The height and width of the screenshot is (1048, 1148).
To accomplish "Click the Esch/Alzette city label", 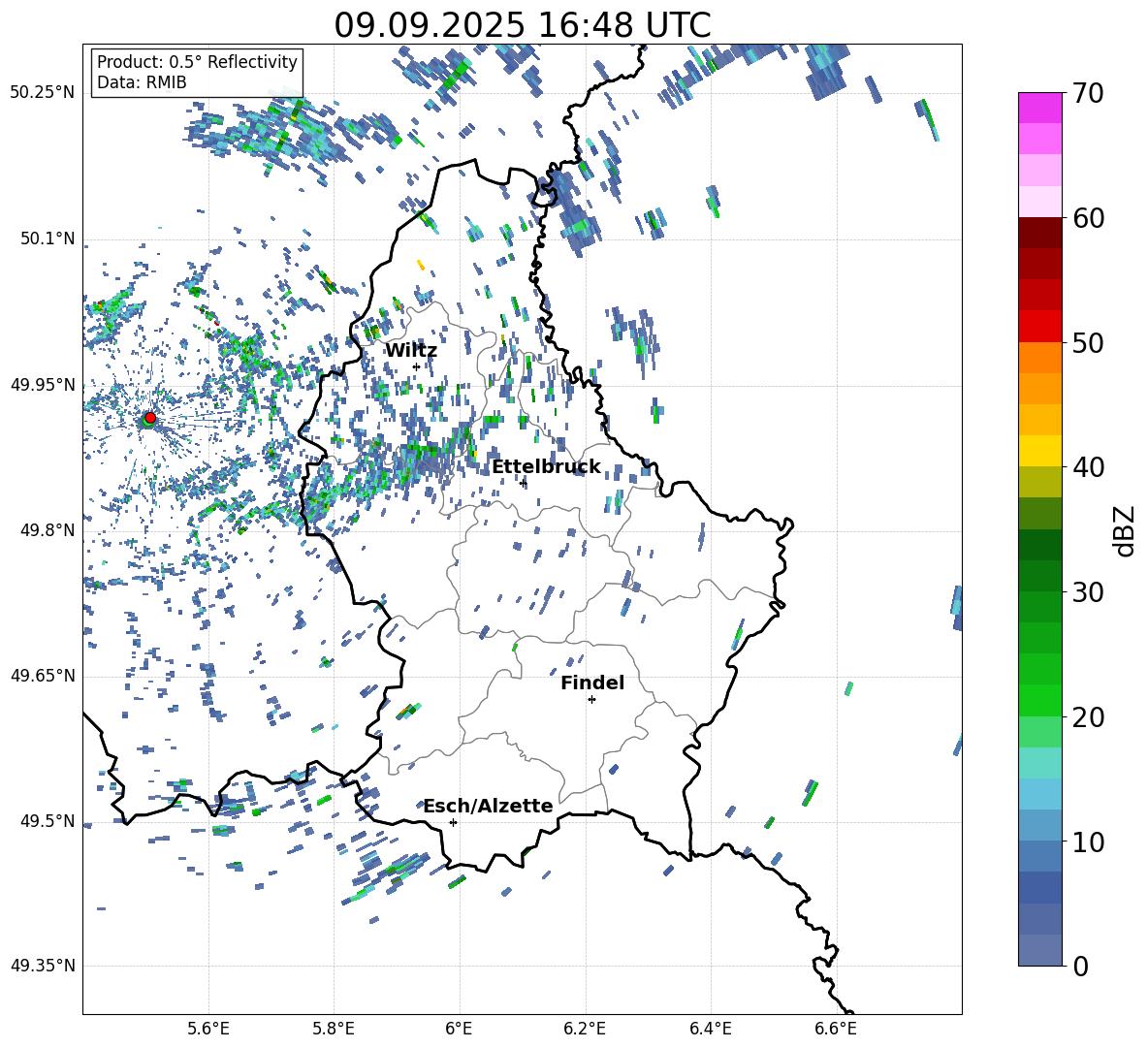I will 489,806.
